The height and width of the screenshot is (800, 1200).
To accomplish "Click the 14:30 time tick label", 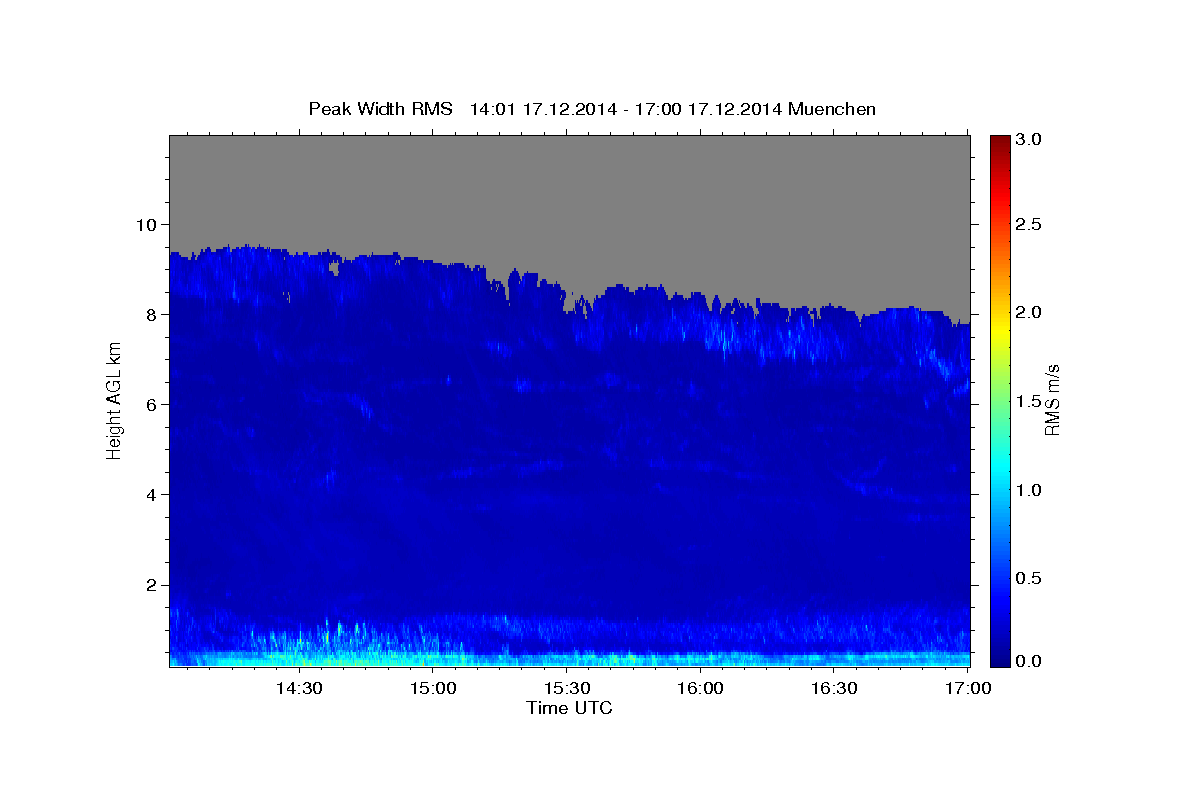I will [298, 689].
